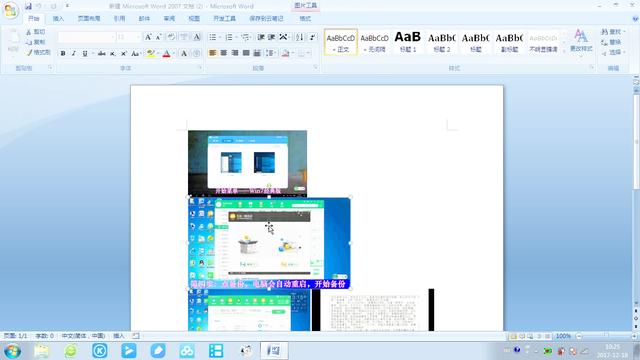Click the enclosed character circle icon
Image resolution: width=640 pixels, height=360 pixels.
(x=196, y=53)
